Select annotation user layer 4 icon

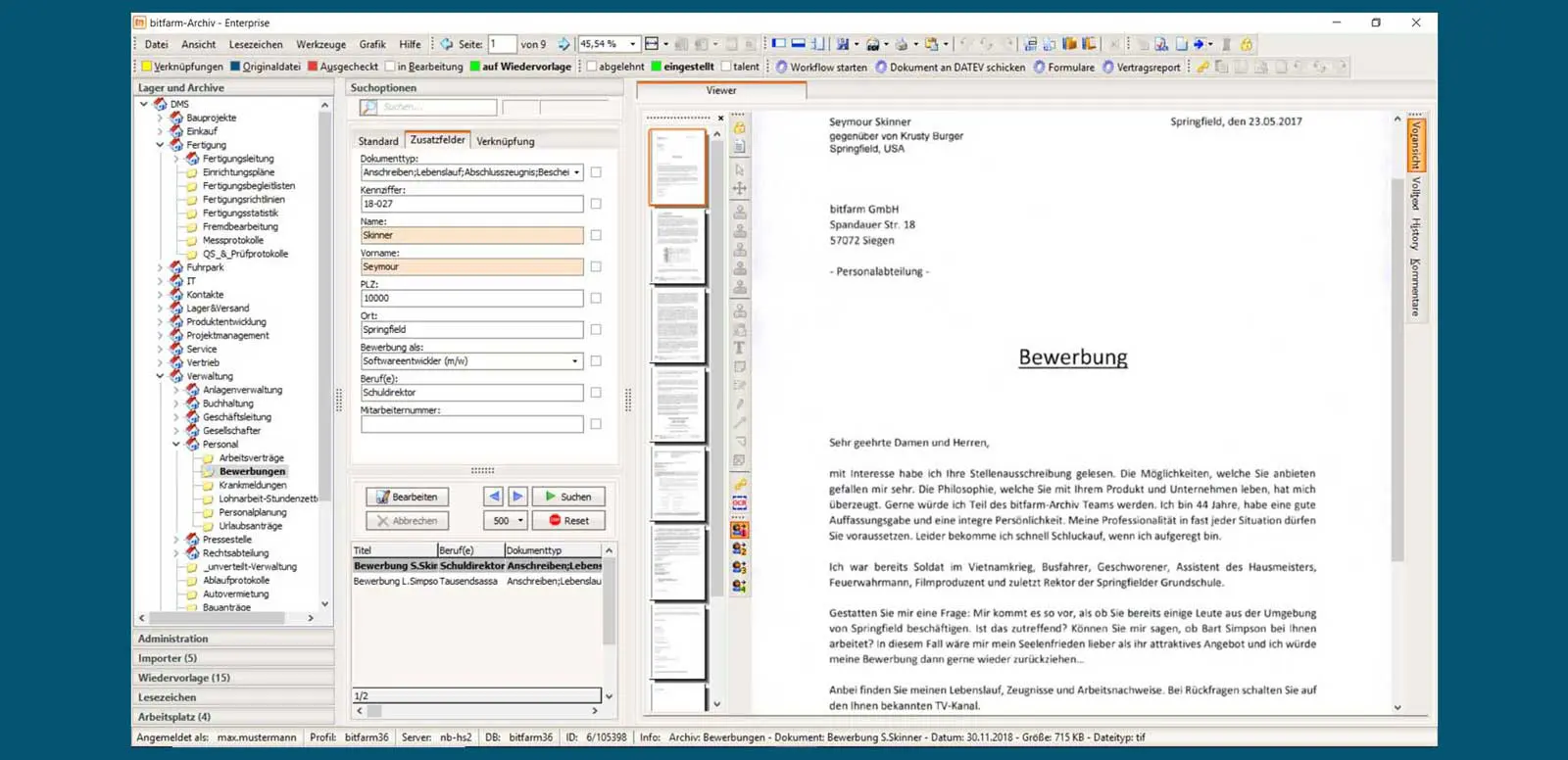(740, 586)
